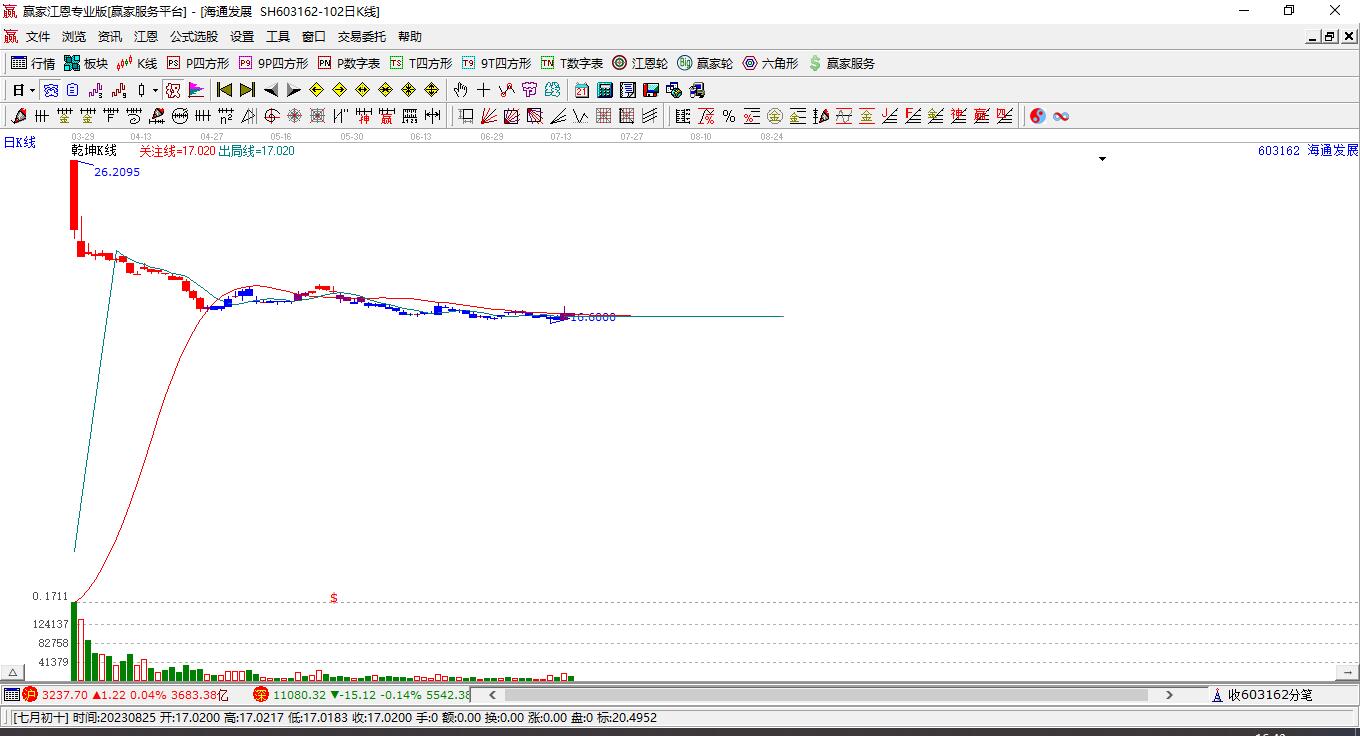The image size is (1360, 736).
Task: Open the 资讯 menu
Action: pos(110,37)
